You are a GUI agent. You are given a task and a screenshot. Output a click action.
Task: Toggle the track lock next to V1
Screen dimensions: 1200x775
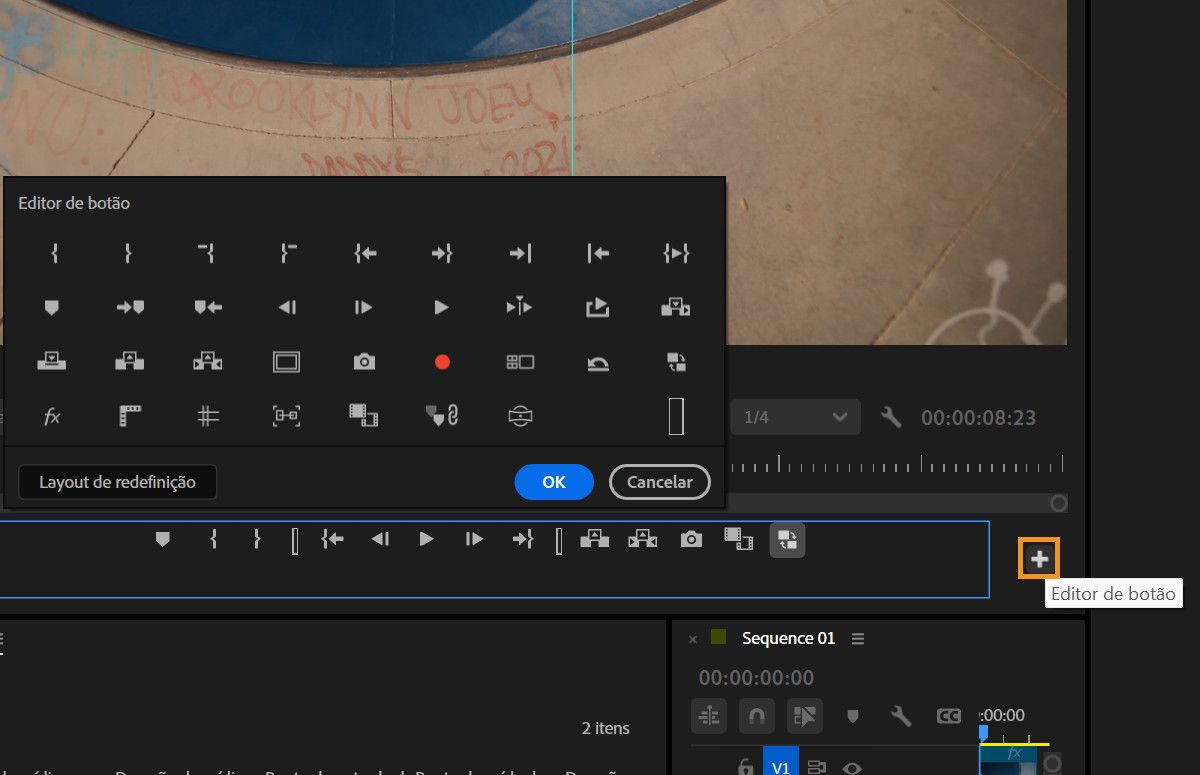click(x=744, y=765)
